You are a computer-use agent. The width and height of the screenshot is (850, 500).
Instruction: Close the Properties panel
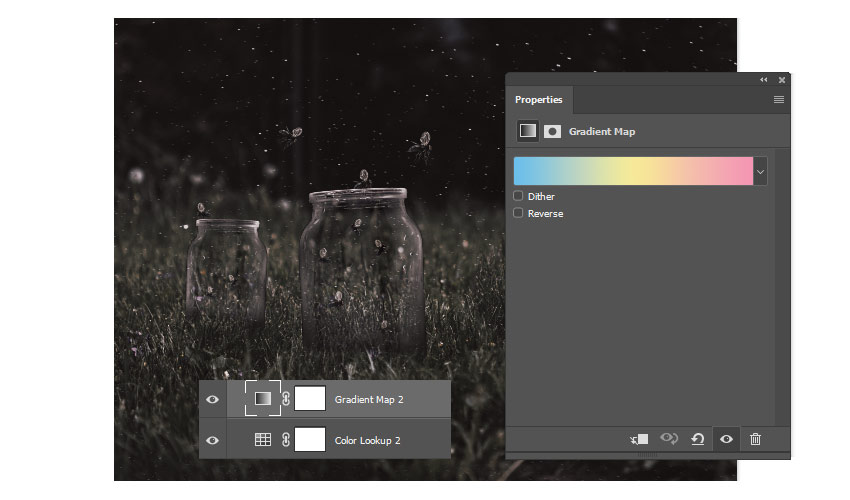(x=782, y=80)
